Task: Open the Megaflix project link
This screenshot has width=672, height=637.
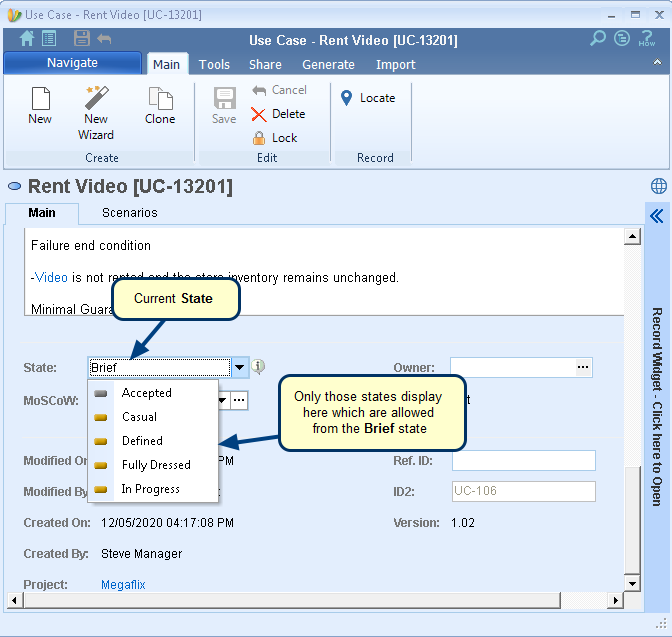Action: click(123, 585)
